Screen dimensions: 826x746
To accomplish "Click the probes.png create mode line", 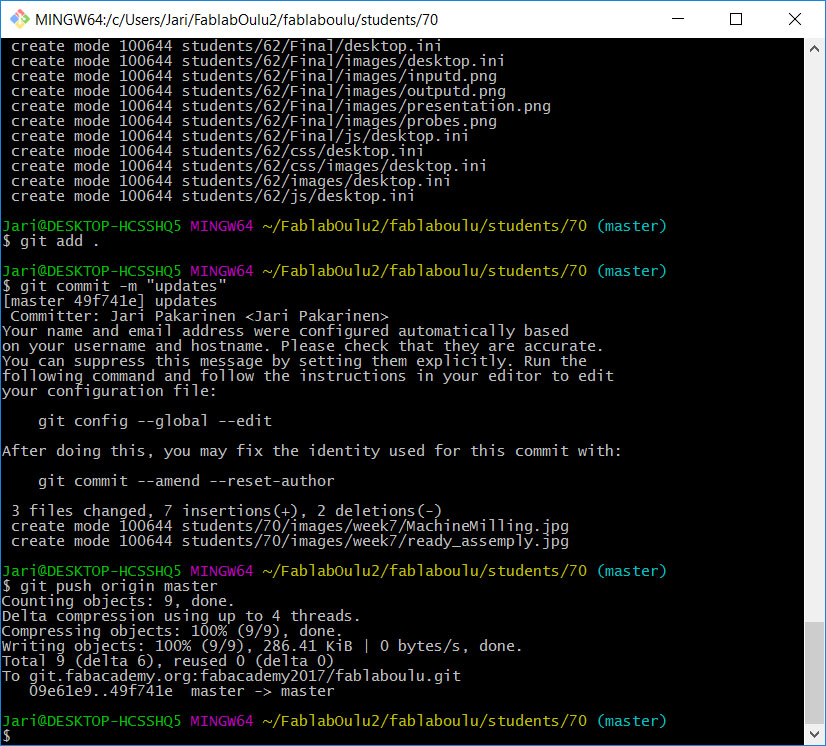I will coord(254,121).
